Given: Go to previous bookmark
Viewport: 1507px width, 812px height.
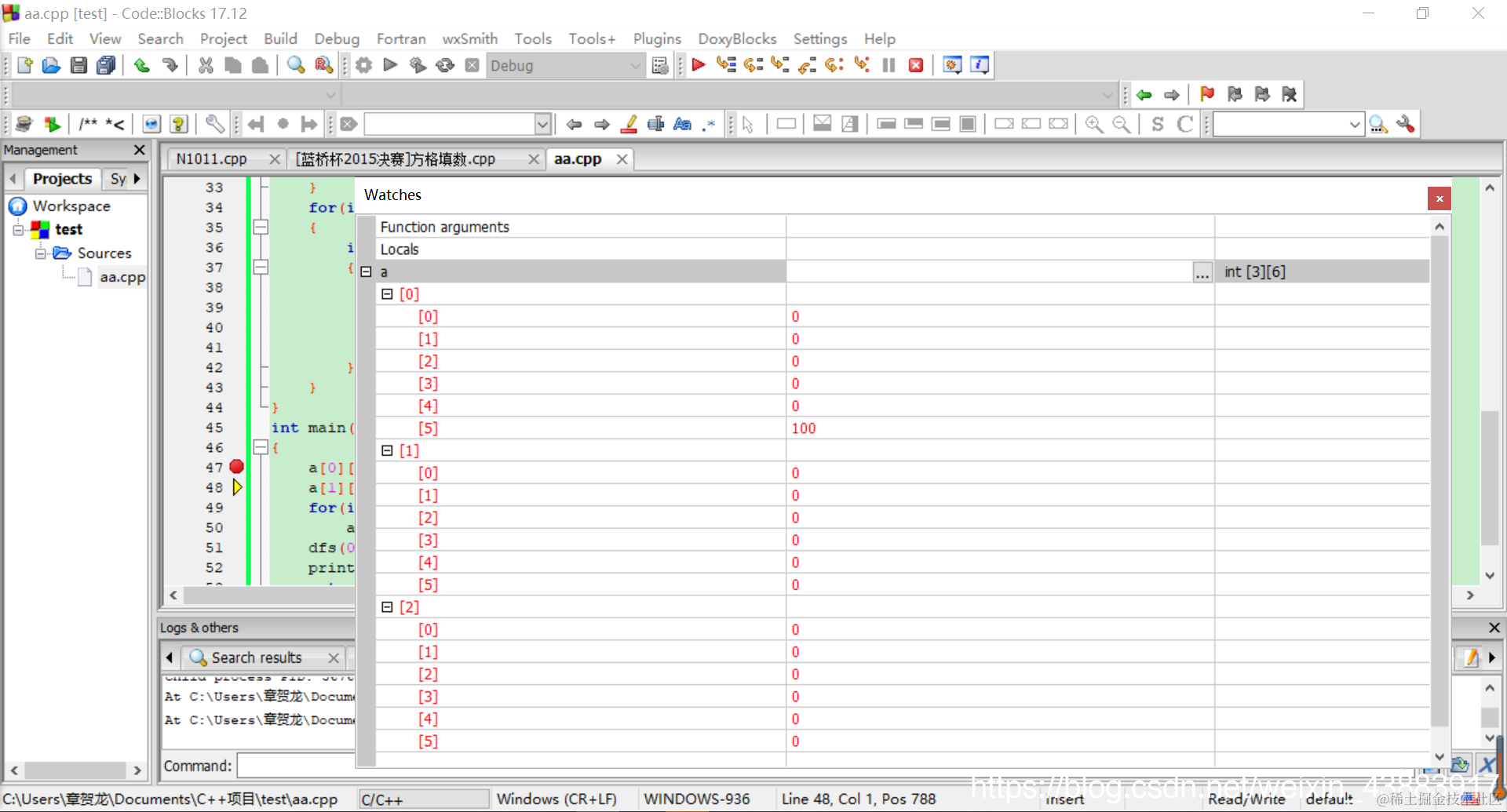Looking at the screenshot, I should 1235,95.
